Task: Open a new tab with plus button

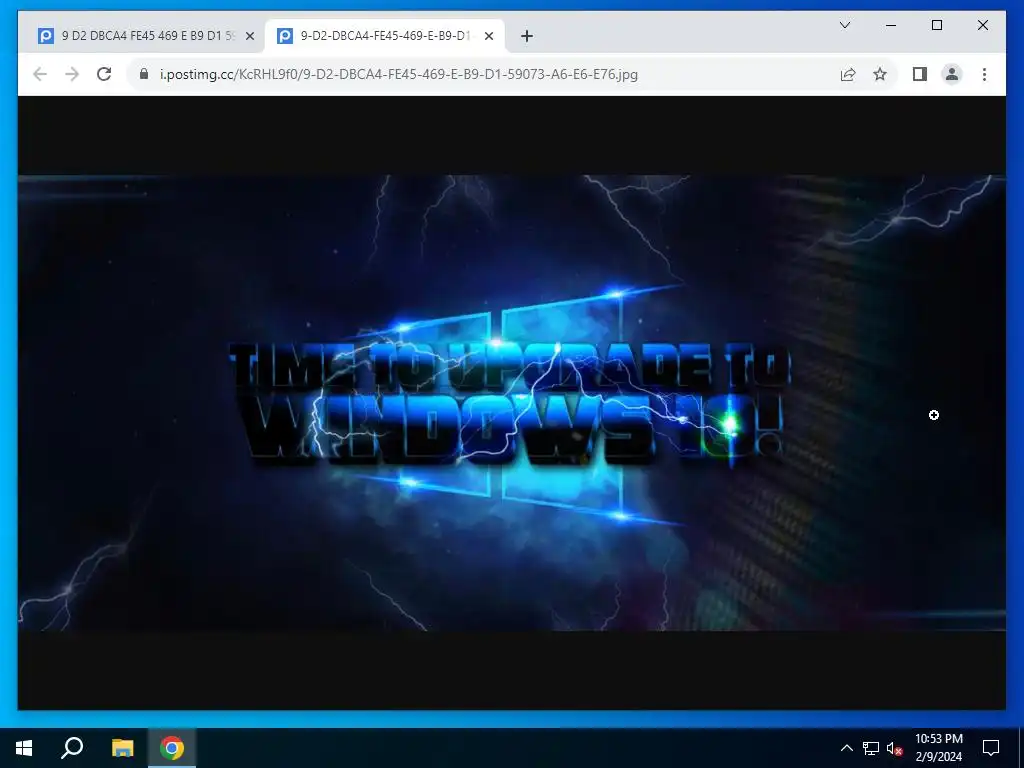Action: click(x=526, y=37)
